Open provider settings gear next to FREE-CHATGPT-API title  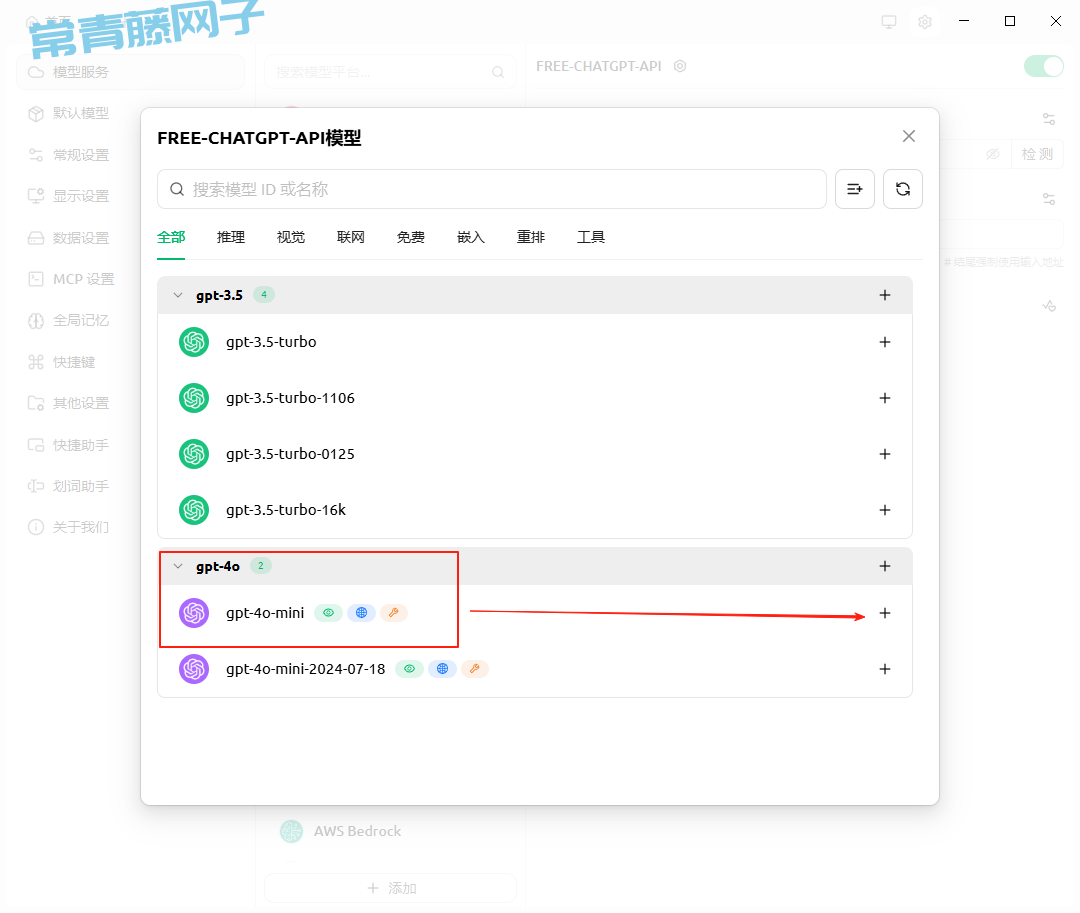point(680,66)
